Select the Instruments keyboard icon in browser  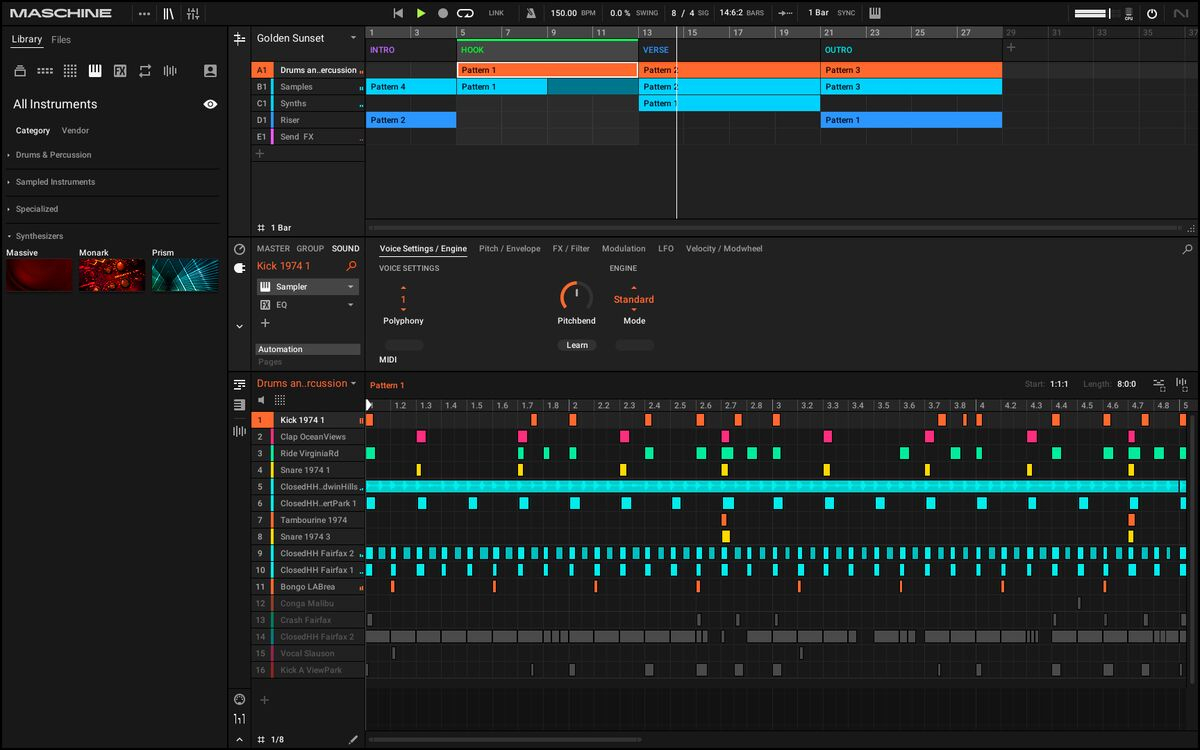pos(95,71)
